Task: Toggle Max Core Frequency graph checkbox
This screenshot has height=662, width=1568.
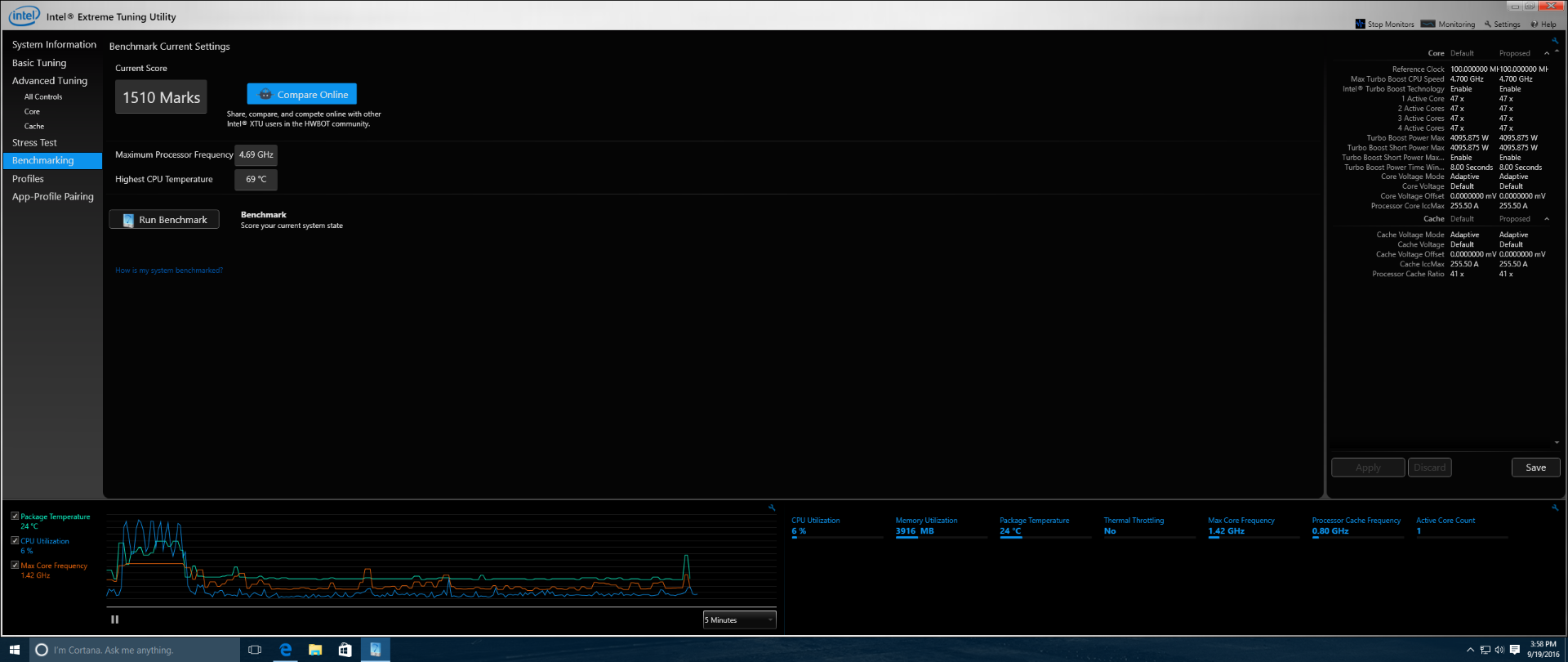Action: point(15,565)
